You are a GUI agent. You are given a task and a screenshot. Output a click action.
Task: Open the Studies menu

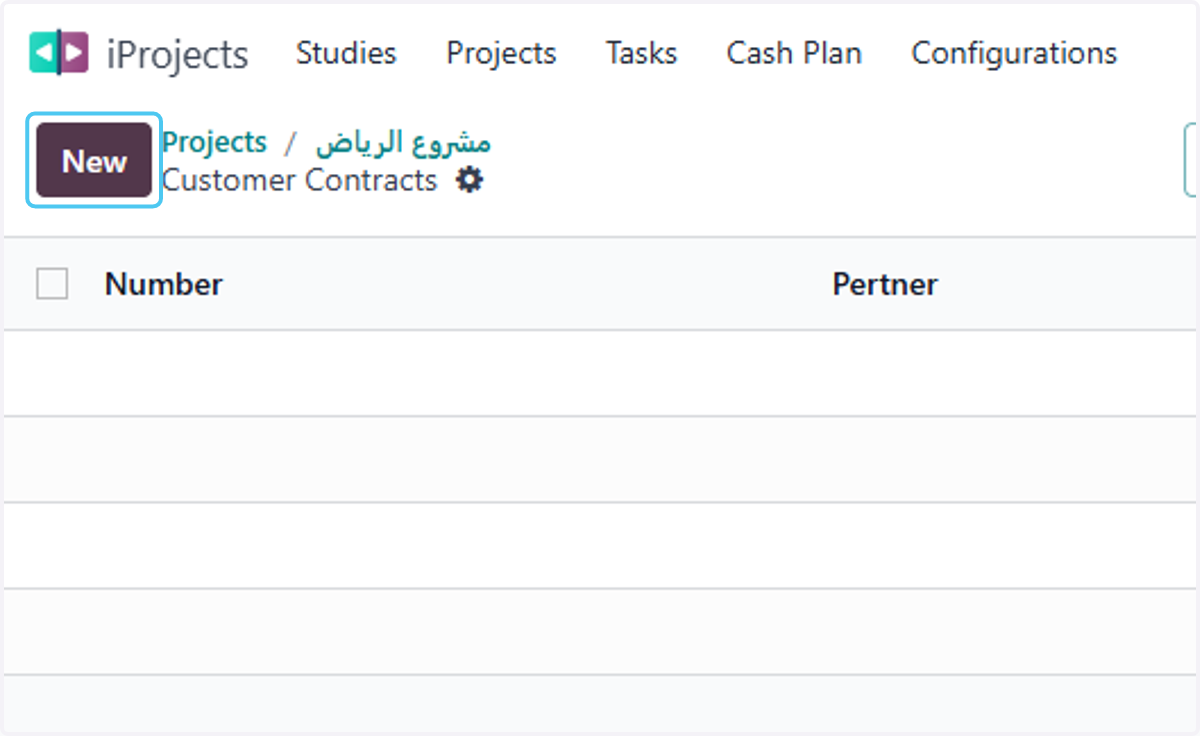(346, 53)
